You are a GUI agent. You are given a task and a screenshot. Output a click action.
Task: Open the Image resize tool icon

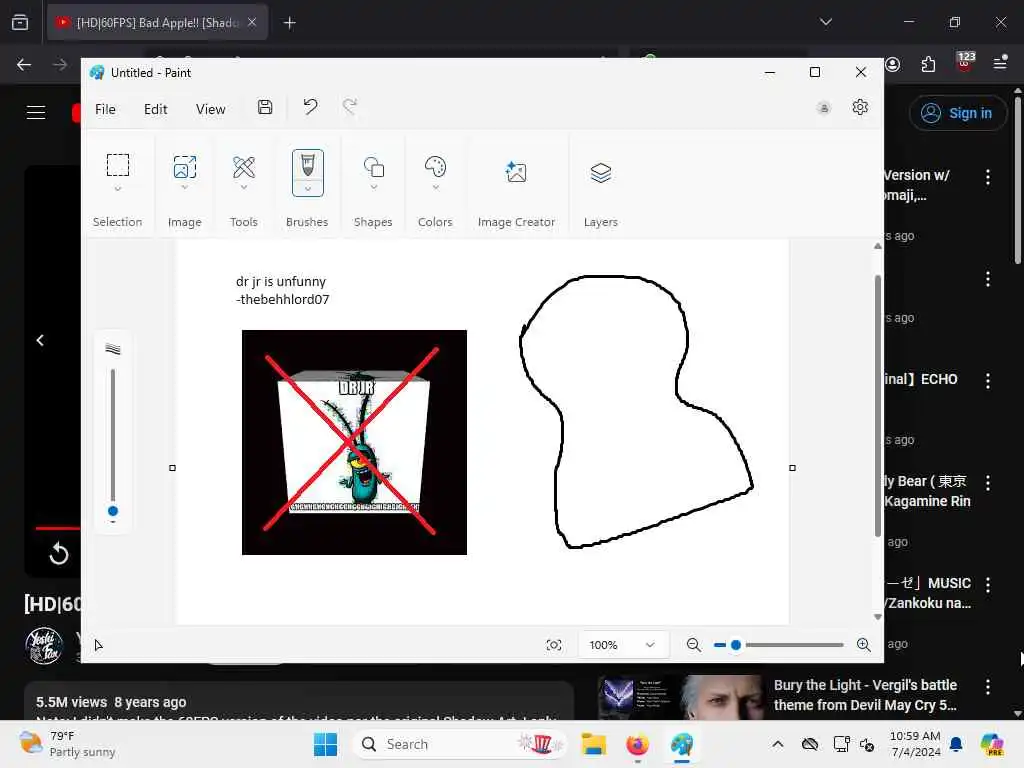point(185,167)
